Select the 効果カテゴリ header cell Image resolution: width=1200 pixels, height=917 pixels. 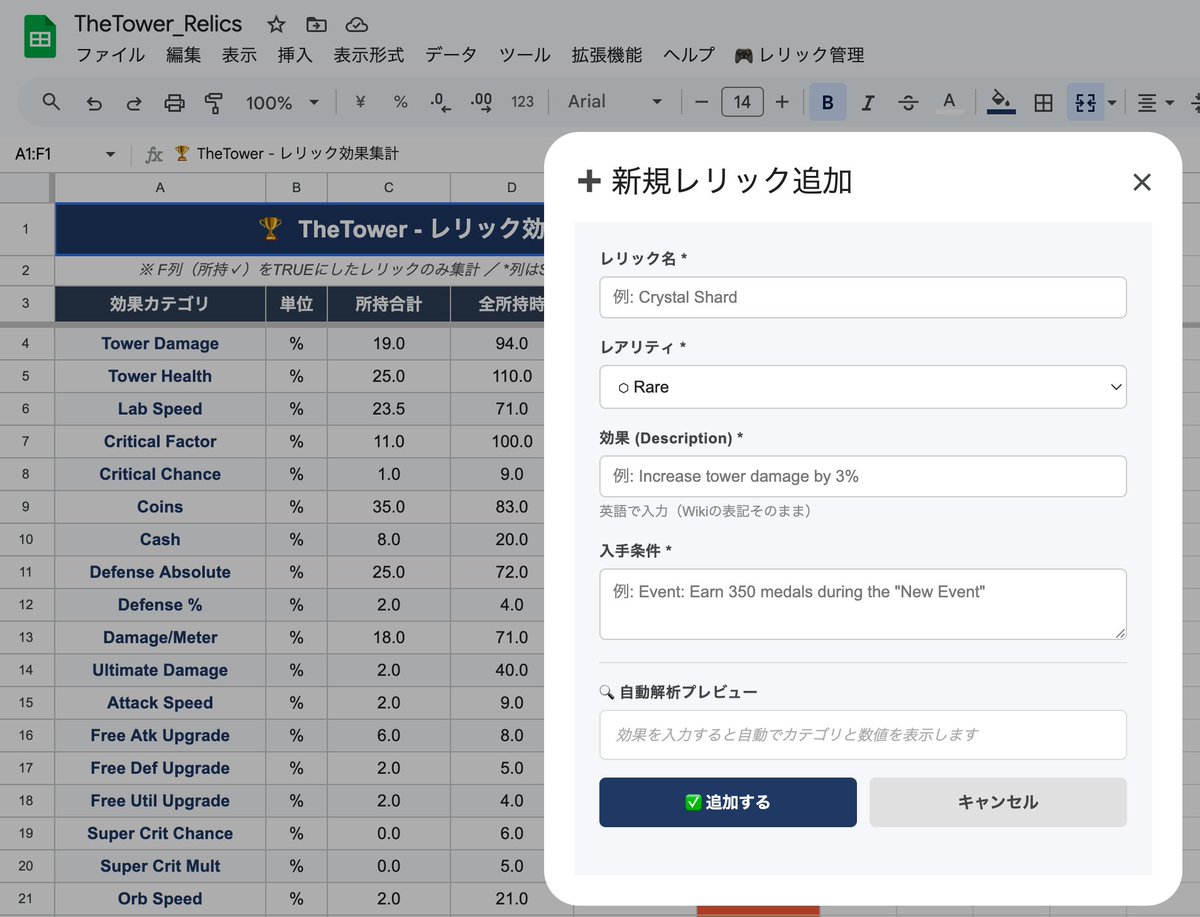[160, 304]
